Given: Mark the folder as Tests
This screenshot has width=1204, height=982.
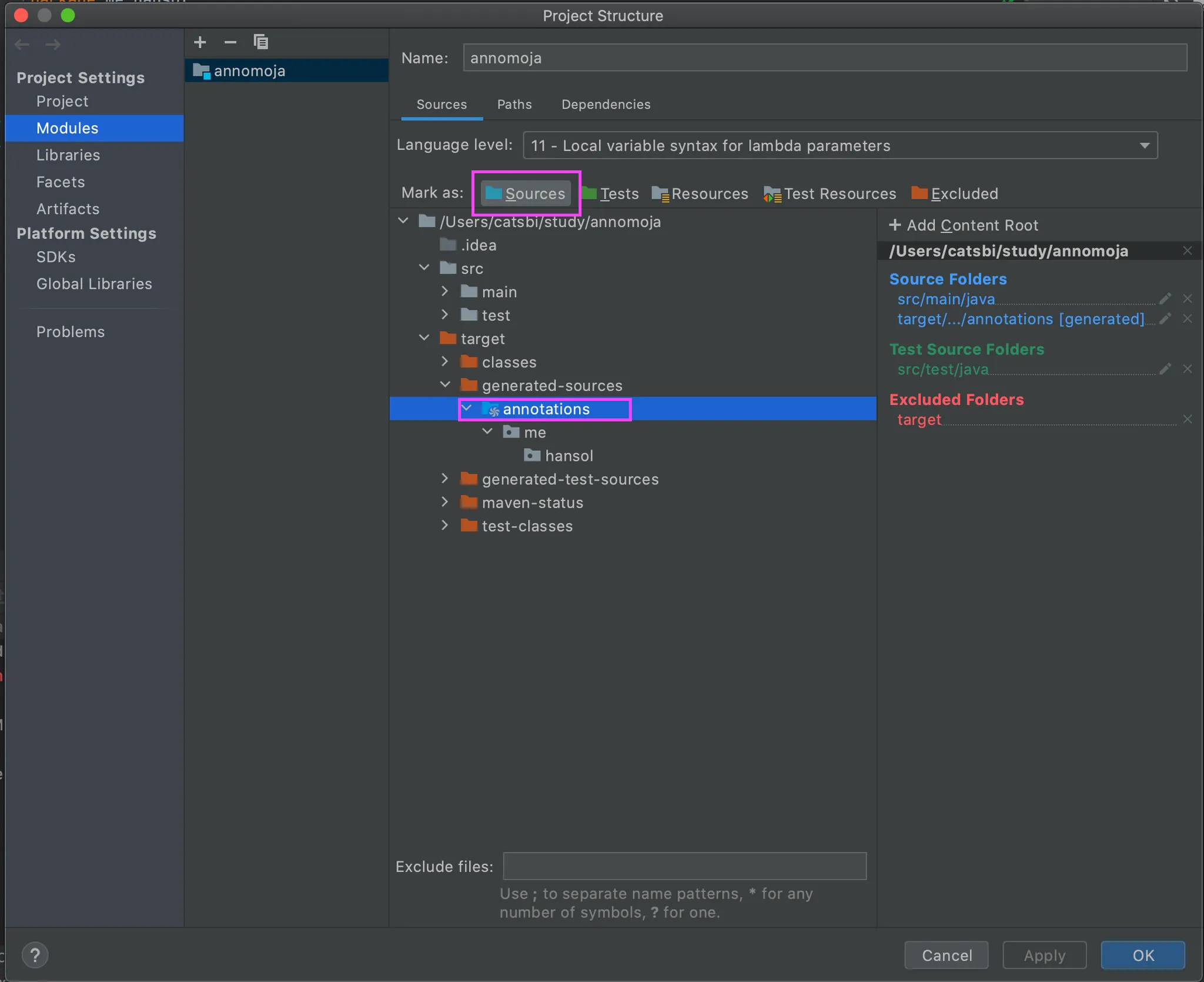Looking at the screenshot, I should [x=610, y=193].
